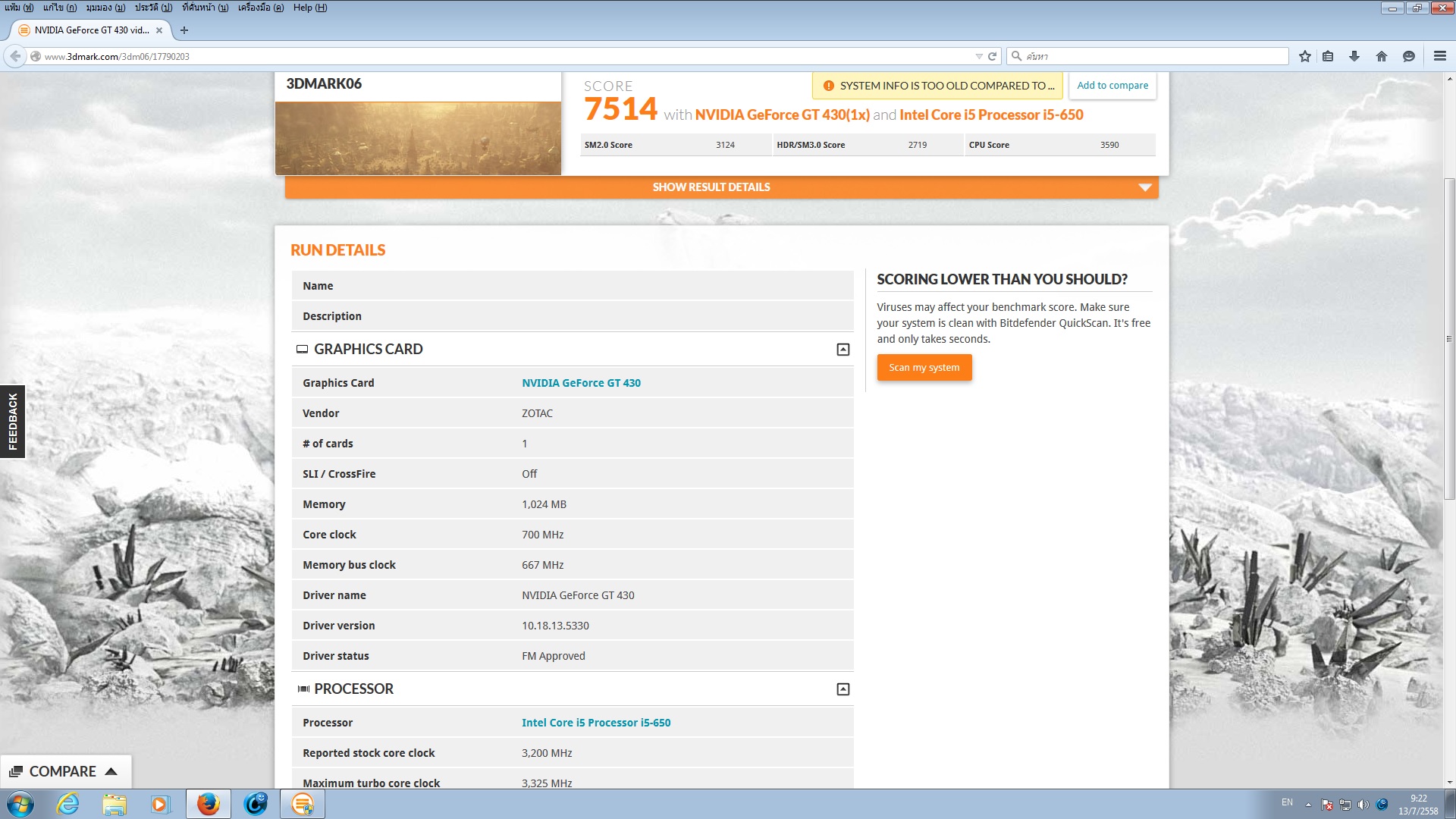Image resolution: width=1456 pixels, height=819 pixels.
Task: Open the bookmarks list icon
Action: tap(1328, 56)
